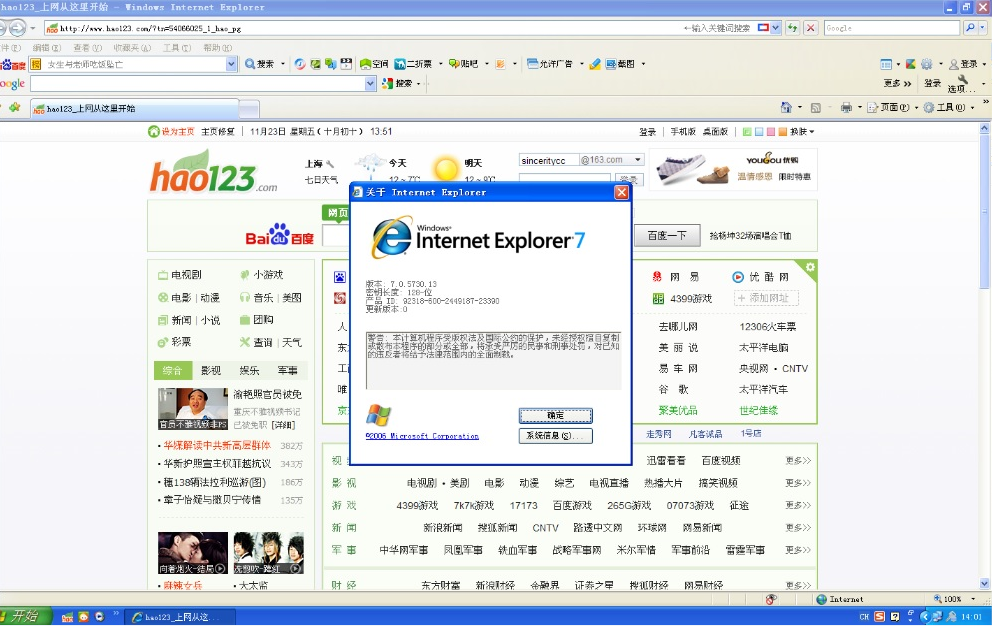The height and width of the screenshot is (626, 992).
Task: Click the 设为主页 home icon on page
Action: click(154, 131)
